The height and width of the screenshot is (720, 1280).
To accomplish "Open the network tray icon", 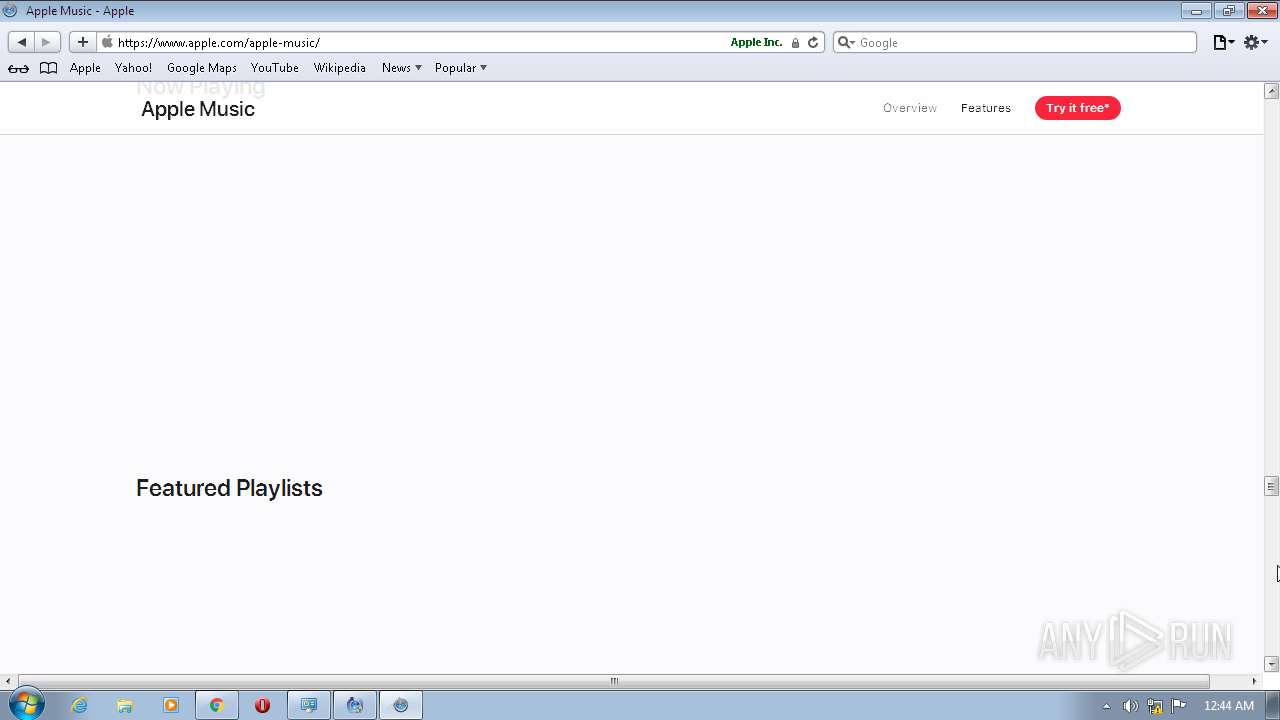I will click(1155, 706).
